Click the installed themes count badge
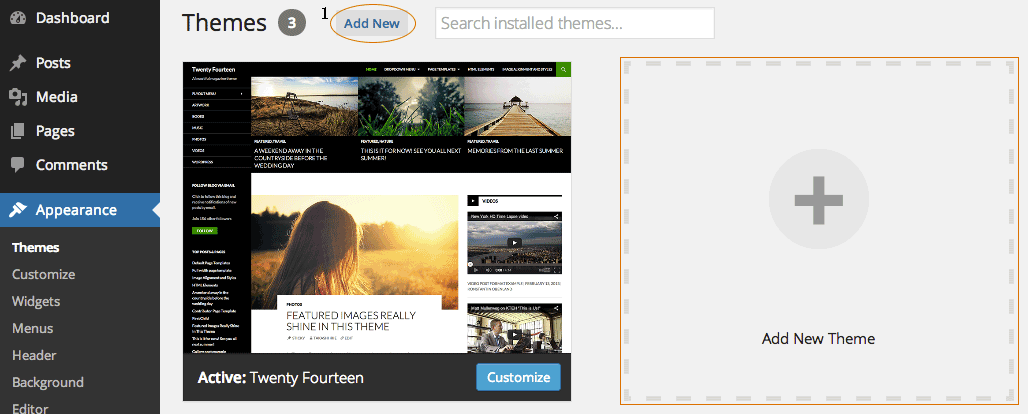 click(292, 23)
